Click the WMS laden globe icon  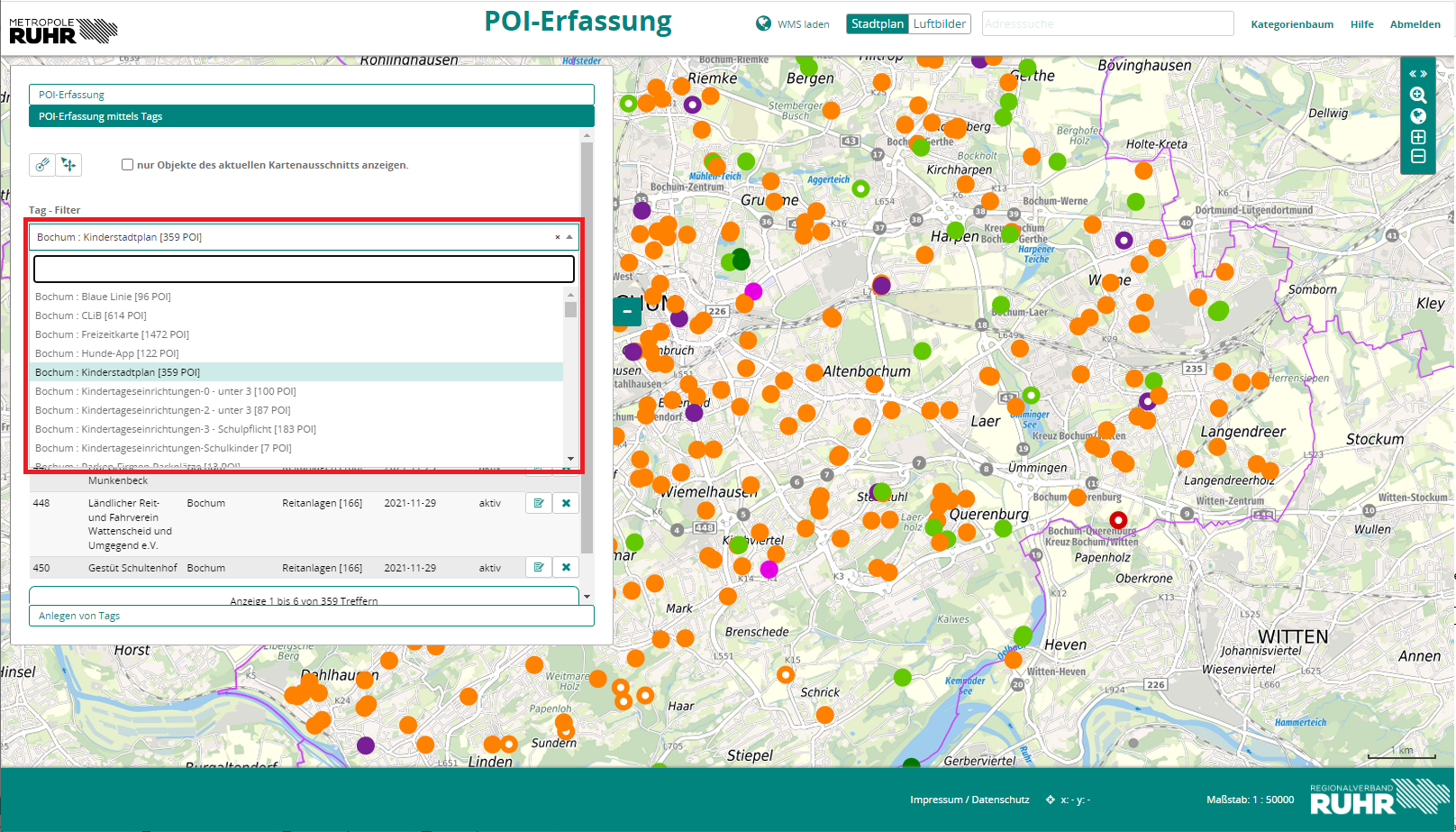click(763, 23)
